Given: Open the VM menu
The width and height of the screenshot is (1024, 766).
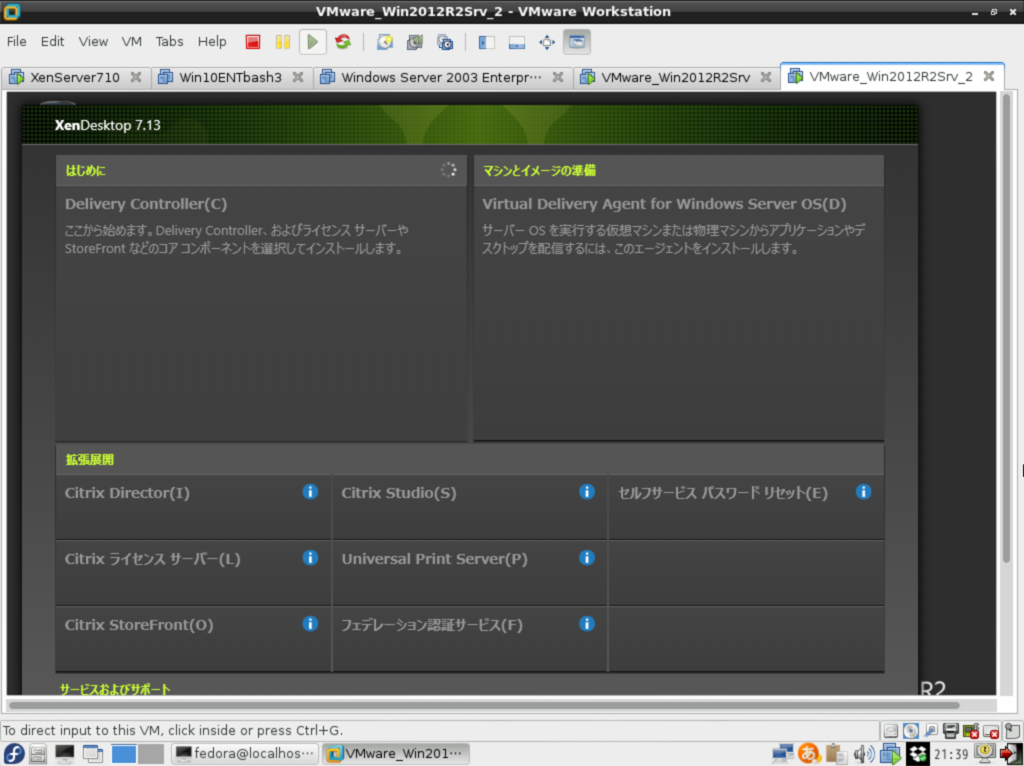Looking at the screenshot, I should coord(131,42).
